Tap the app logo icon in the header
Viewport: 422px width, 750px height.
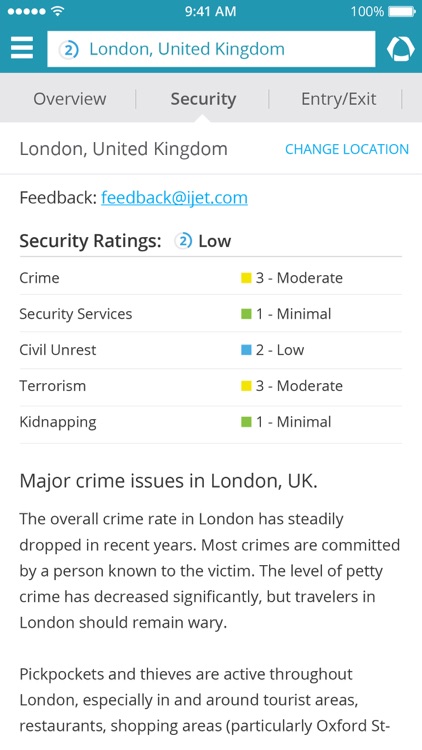[401, 48]
